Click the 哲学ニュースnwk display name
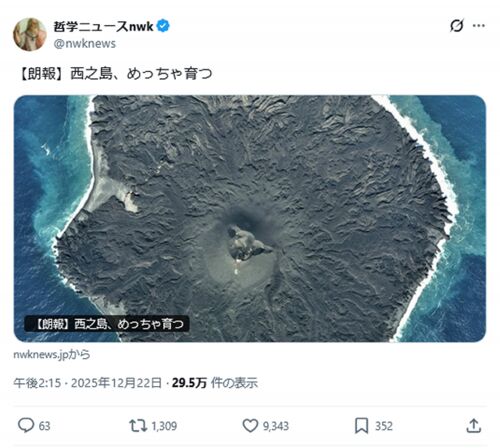 (103, 26)
